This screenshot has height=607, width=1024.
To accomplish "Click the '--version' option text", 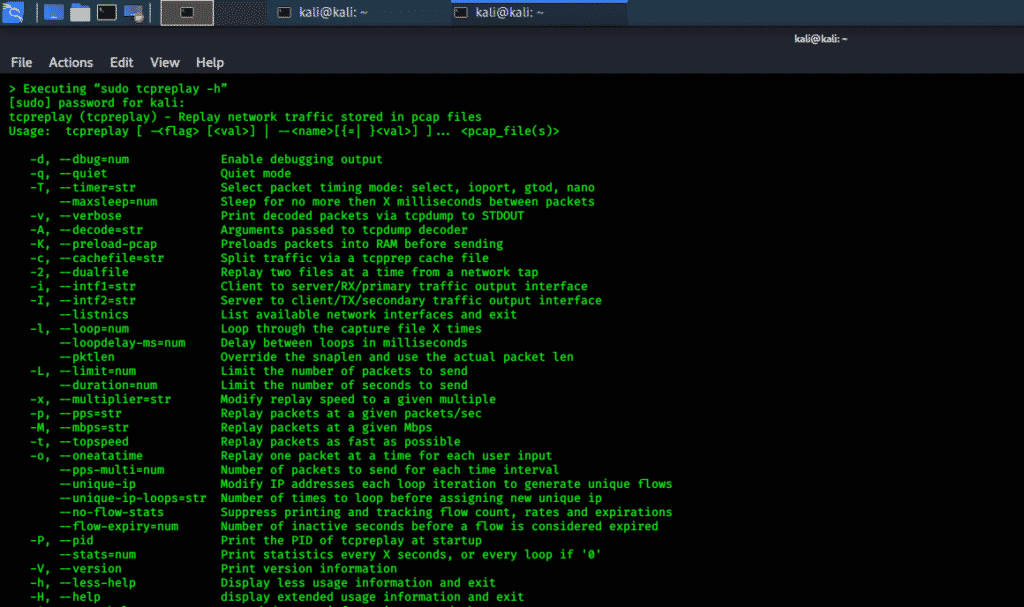I will 90,568.
